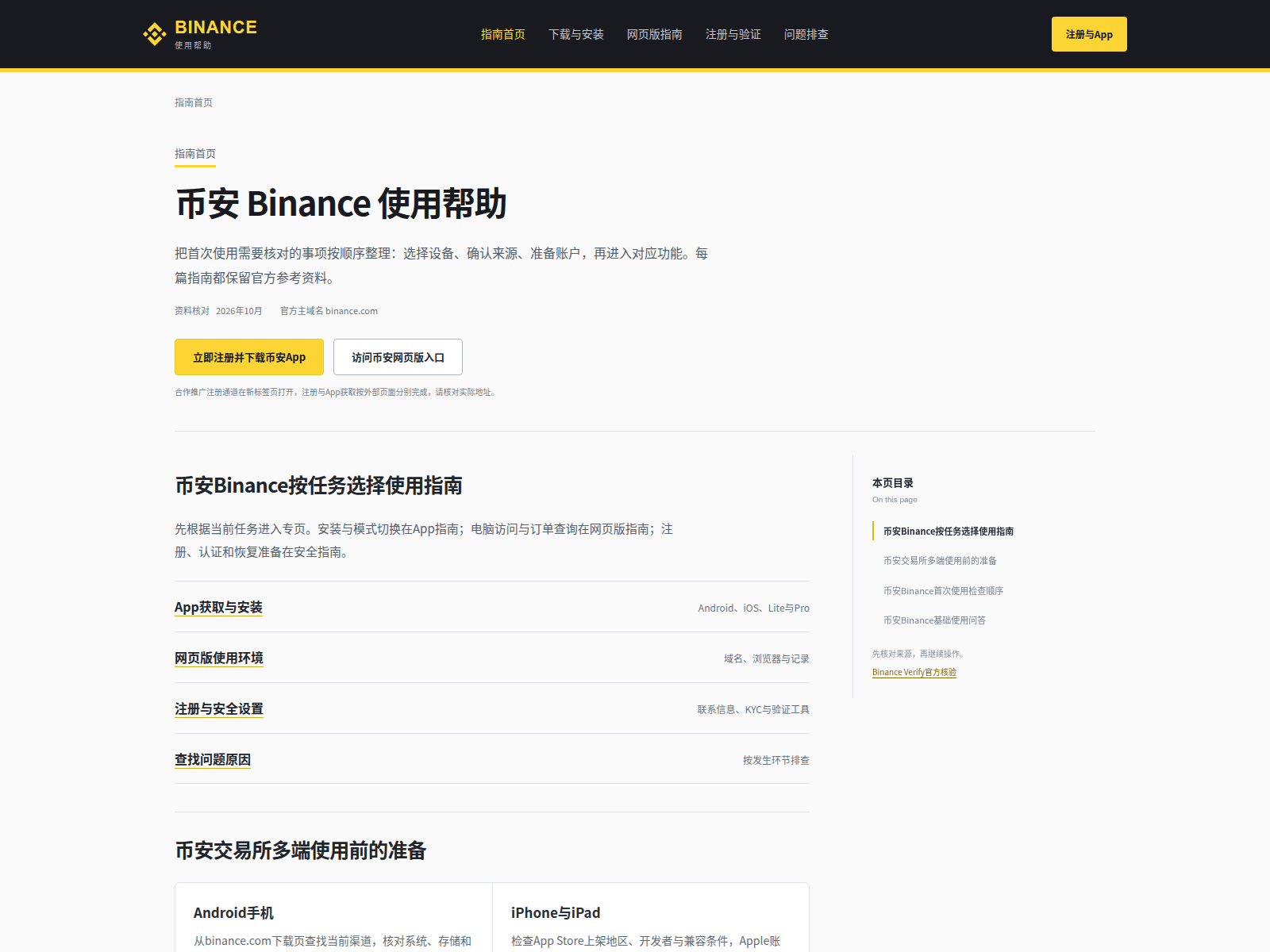Image resolution: width=1270 pixels, height=952 pixels.
Task: Click the 本页目录 sidebar heading
Action: tap(893, 483)
